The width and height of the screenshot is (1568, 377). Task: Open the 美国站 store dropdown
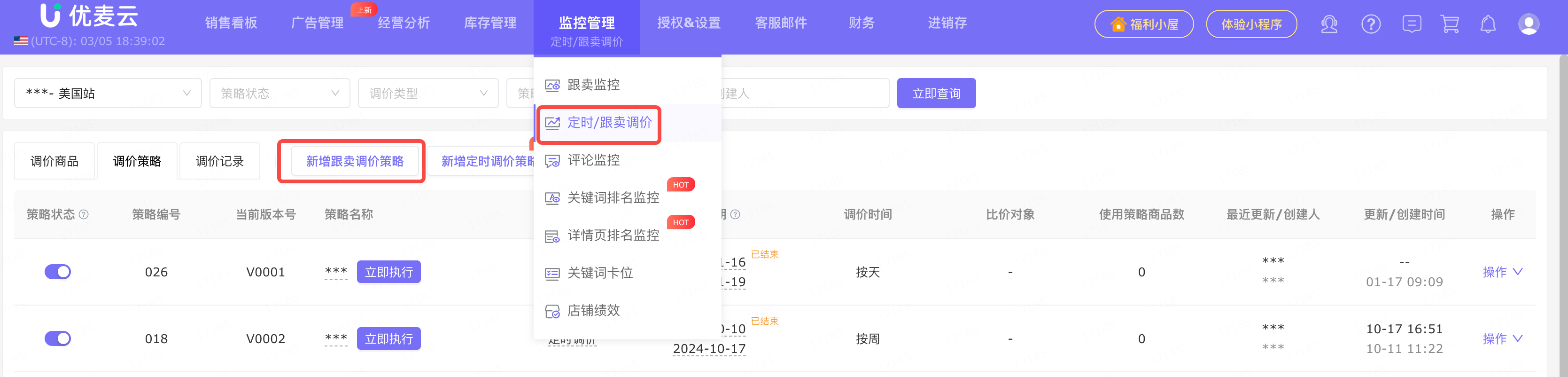[108, 93]
